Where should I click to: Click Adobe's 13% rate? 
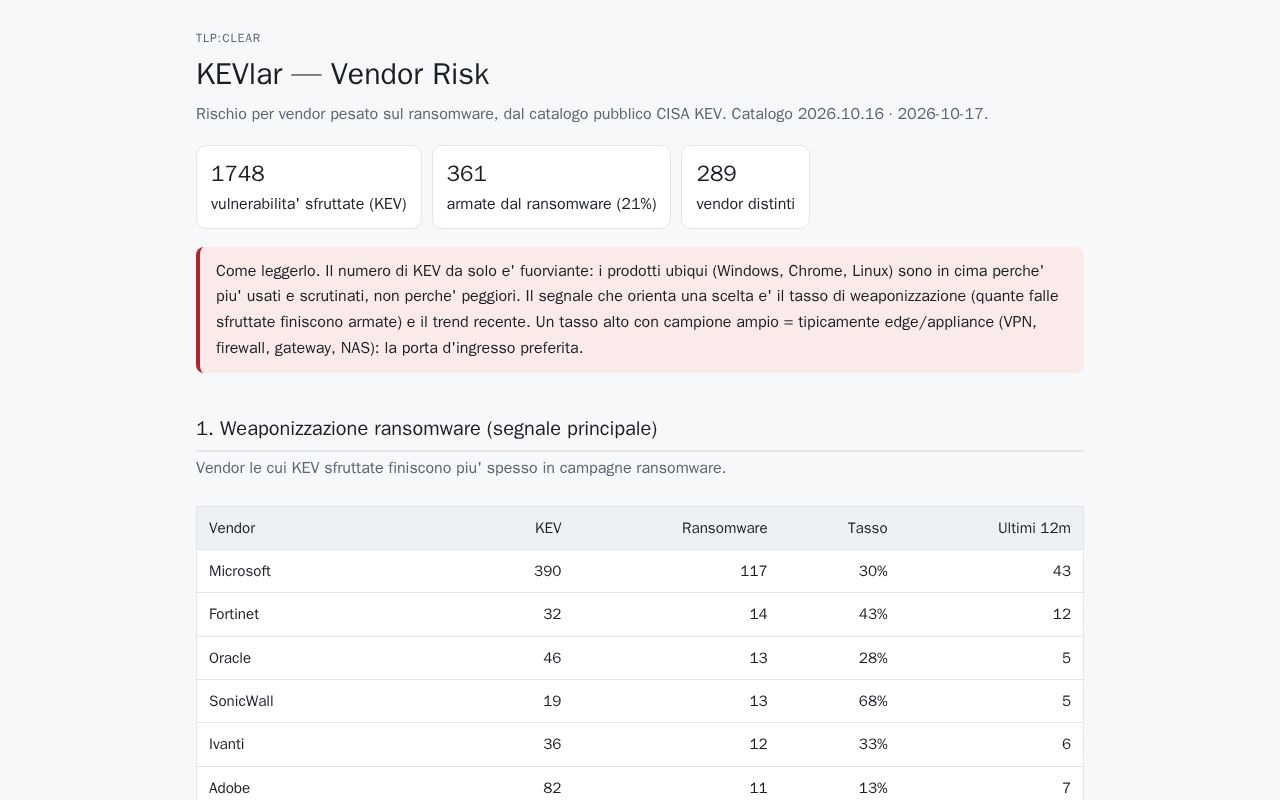(x=873, y=788)
